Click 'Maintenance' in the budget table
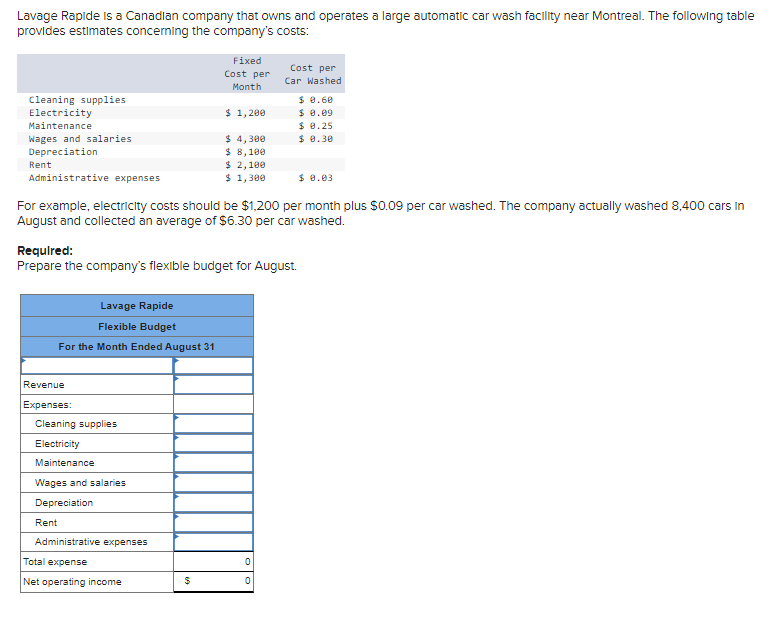Screen dimensions: 779x629 (65, 463)
